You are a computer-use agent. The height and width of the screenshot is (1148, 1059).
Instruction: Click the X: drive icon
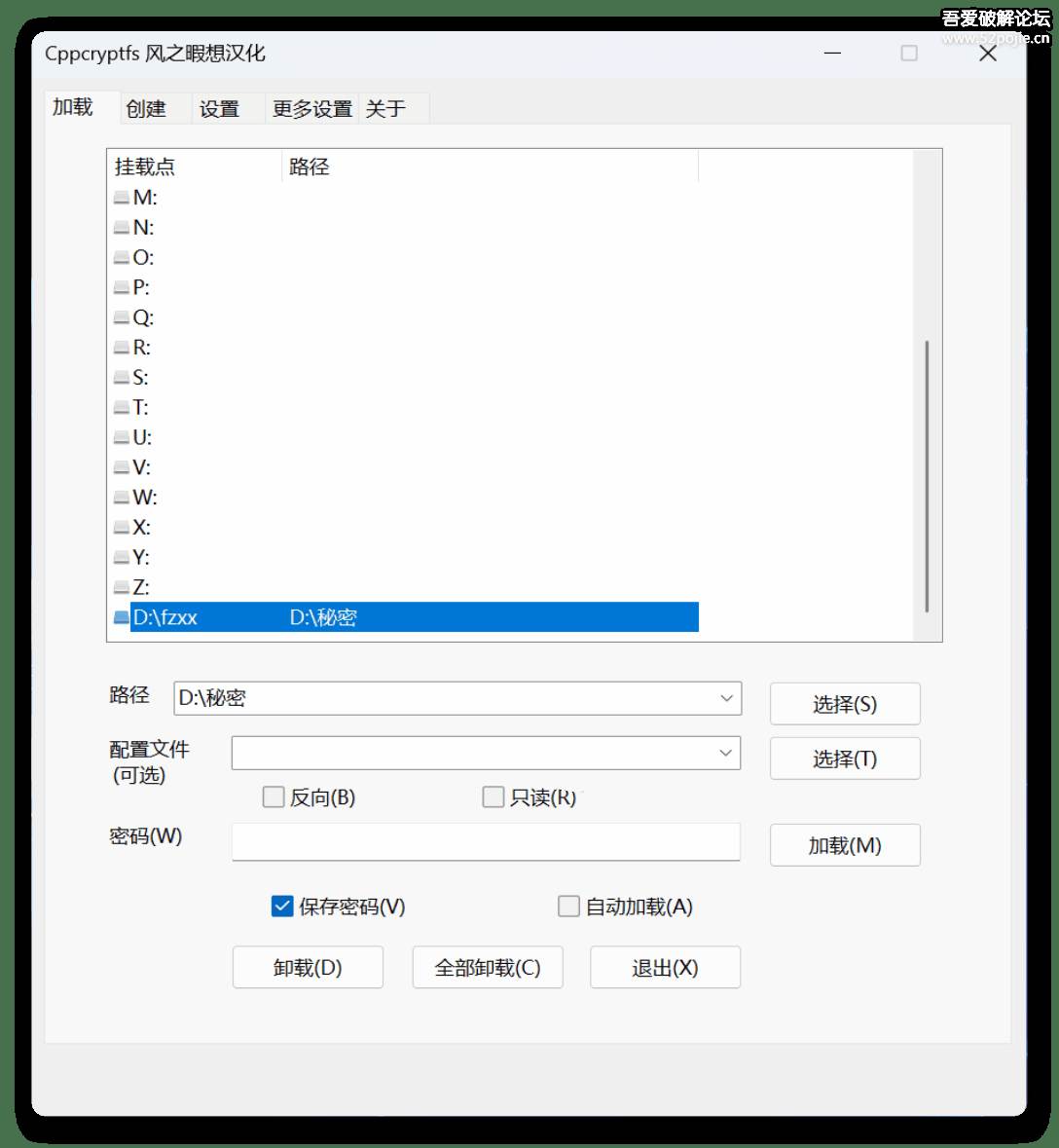click(x=122, y=528)
